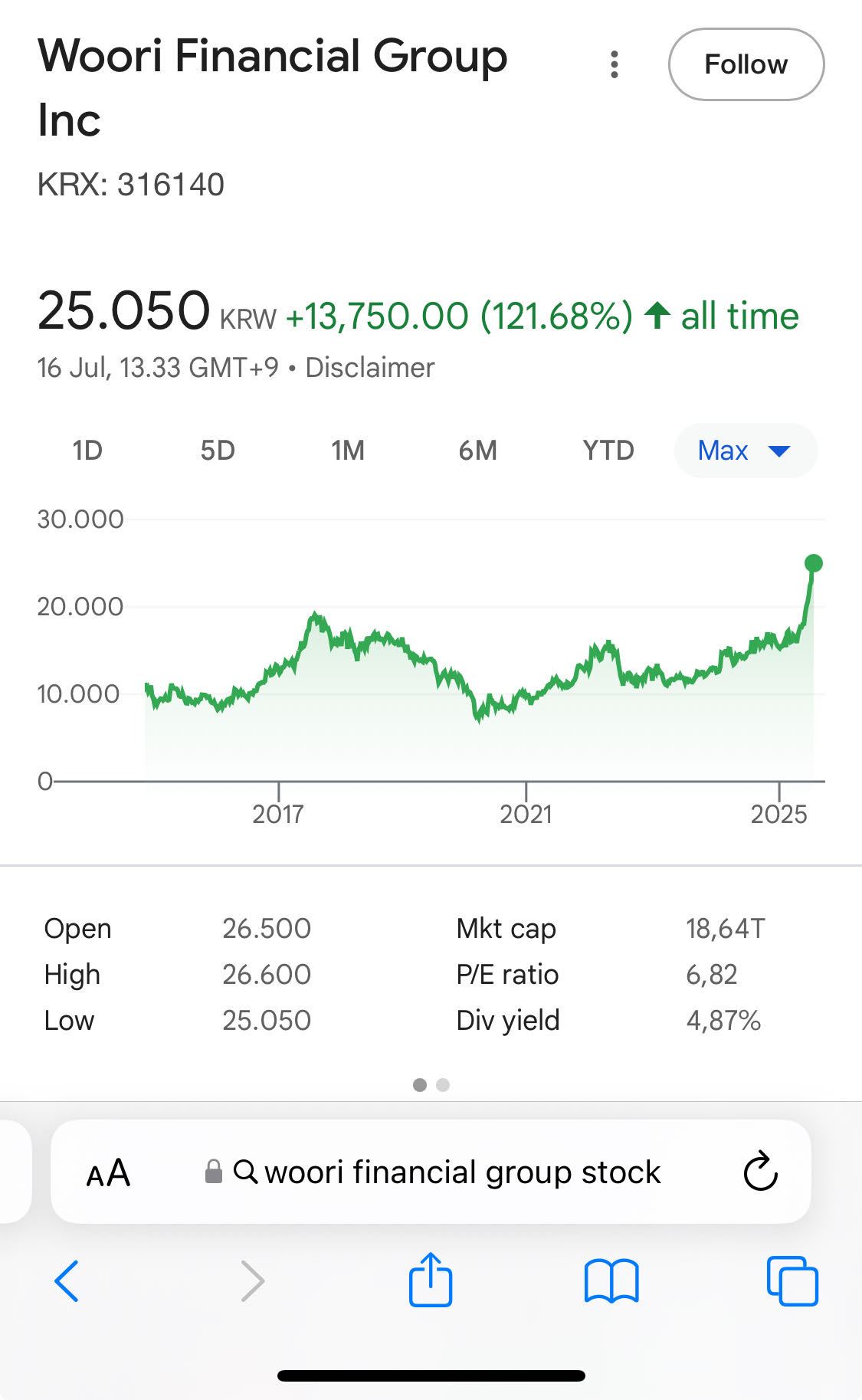This screenshot has width=862, height=1400.
Task: Reload the page with refresh icon
Action: coord(760,1171)
